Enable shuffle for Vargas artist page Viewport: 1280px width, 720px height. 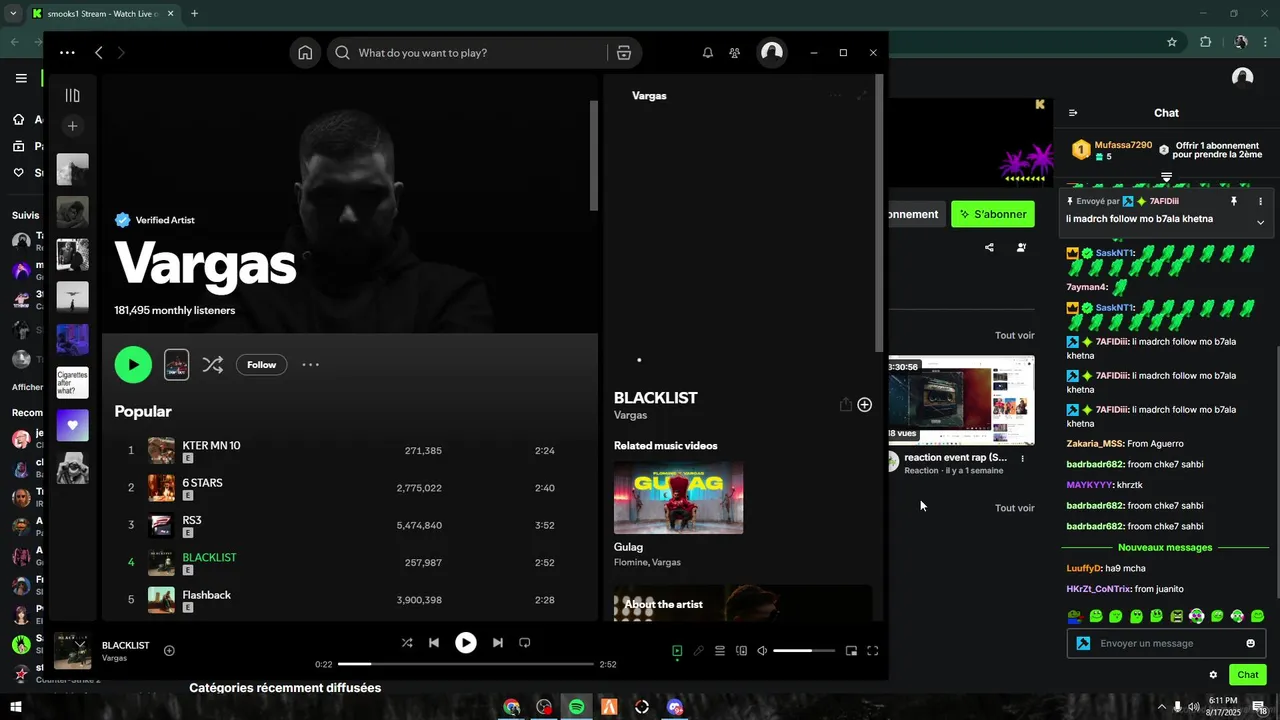(213, 365)
